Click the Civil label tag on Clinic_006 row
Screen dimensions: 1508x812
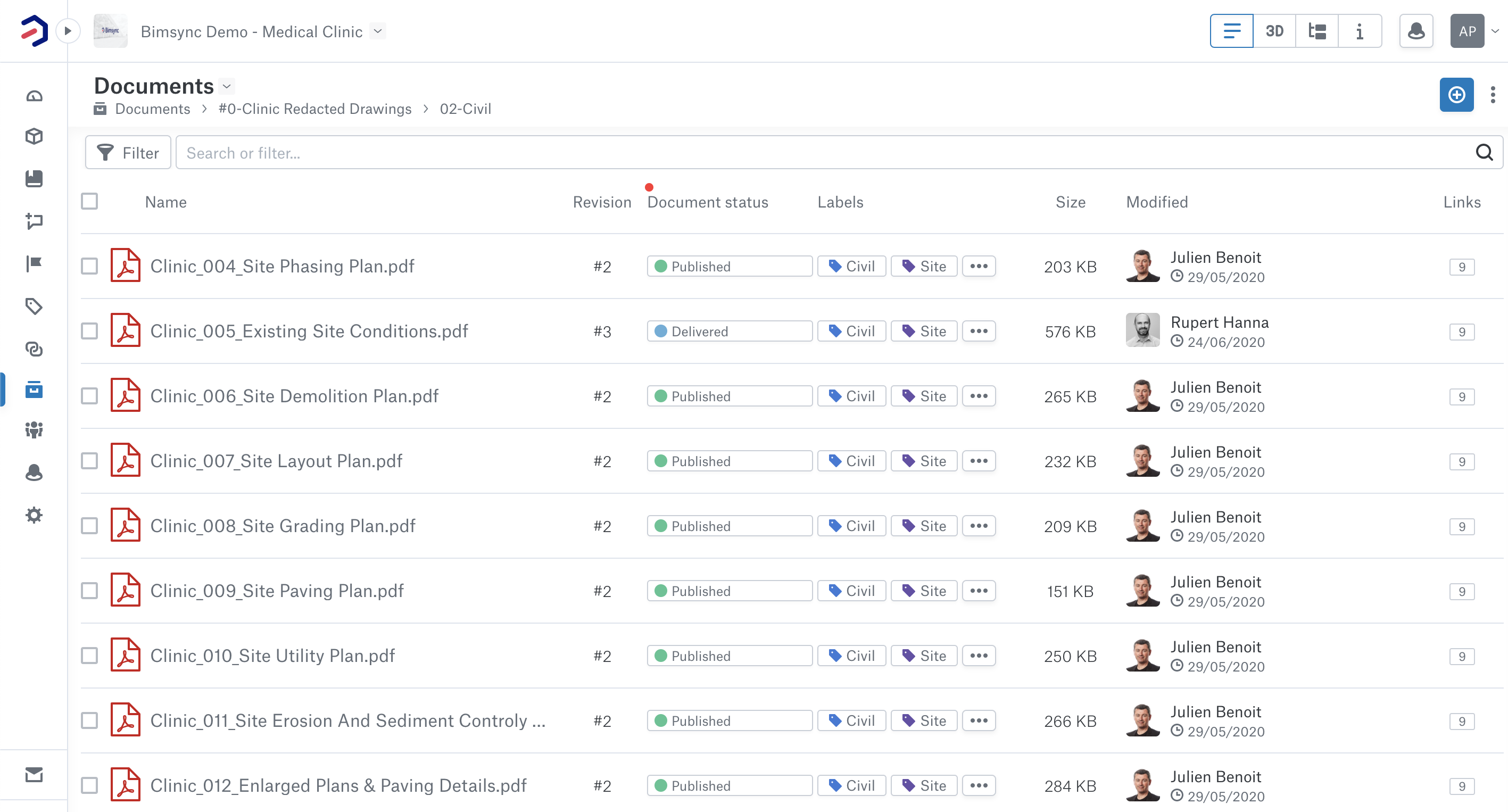click(x=852, y=396)
